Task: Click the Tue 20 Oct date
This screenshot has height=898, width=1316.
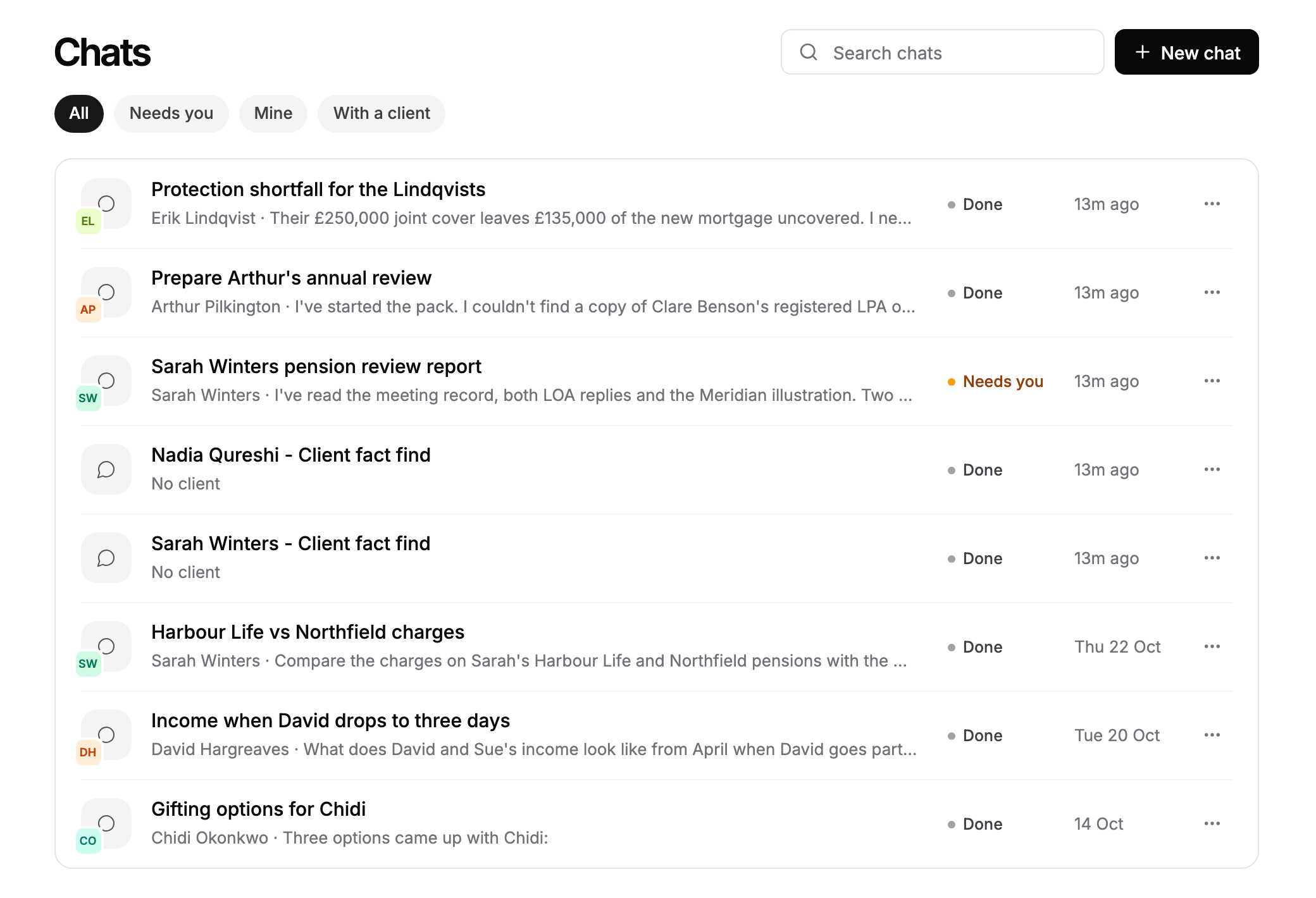Action: click(x=1117, y=735)
